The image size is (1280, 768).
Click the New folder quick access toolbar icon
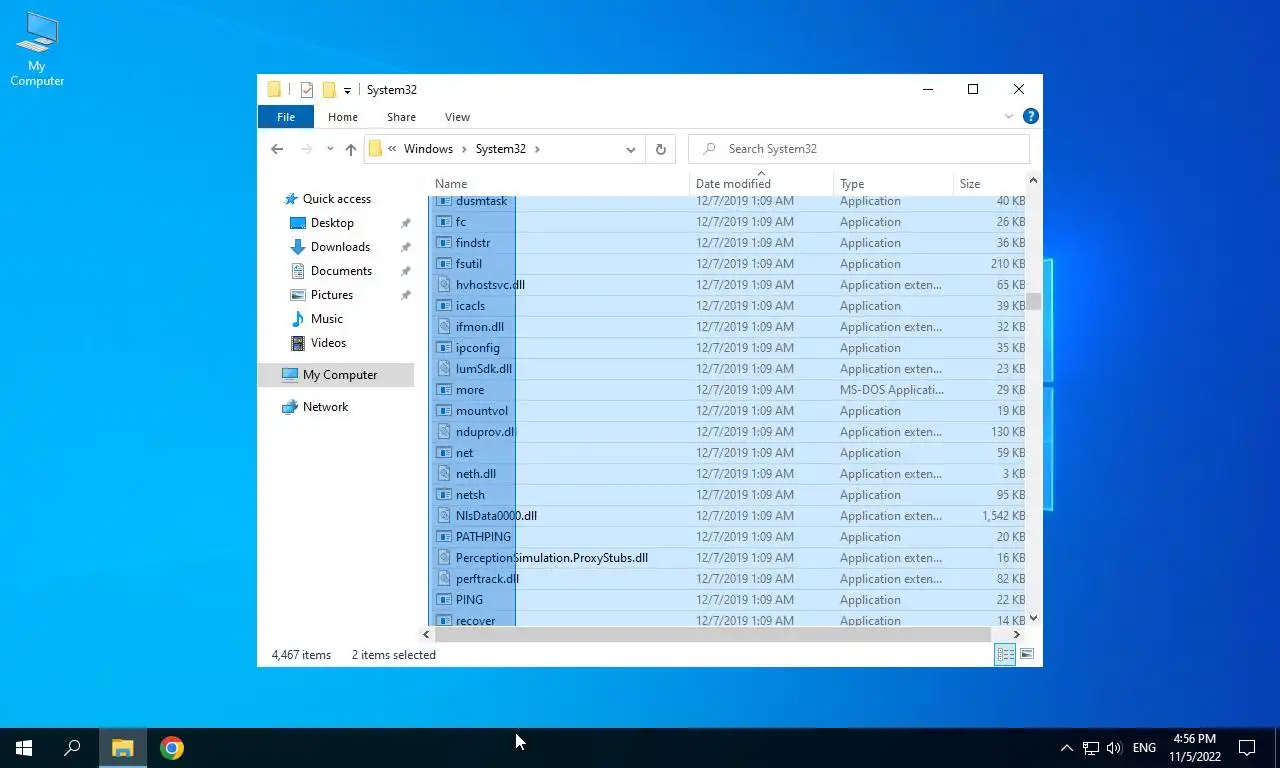(x=329, y=90)
